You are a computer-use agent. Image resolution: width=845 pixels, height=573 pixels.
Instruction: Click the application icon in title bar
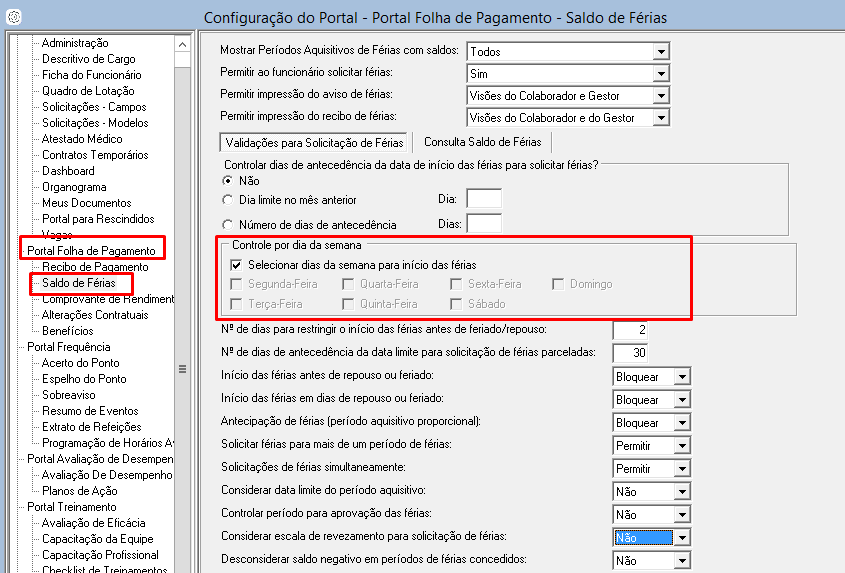13,16
